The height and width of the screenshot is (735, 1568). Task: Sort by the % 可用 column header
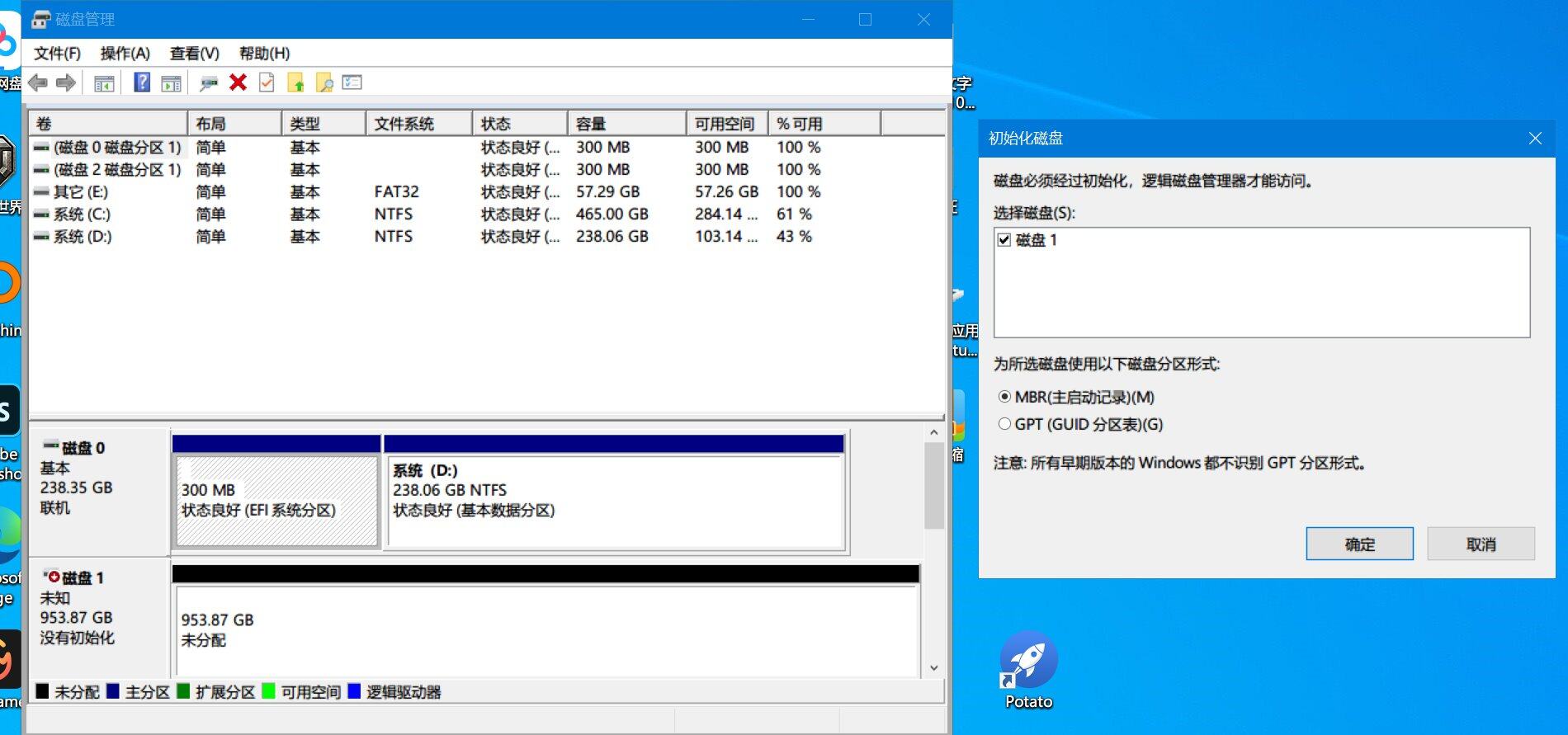pos(824,124)
